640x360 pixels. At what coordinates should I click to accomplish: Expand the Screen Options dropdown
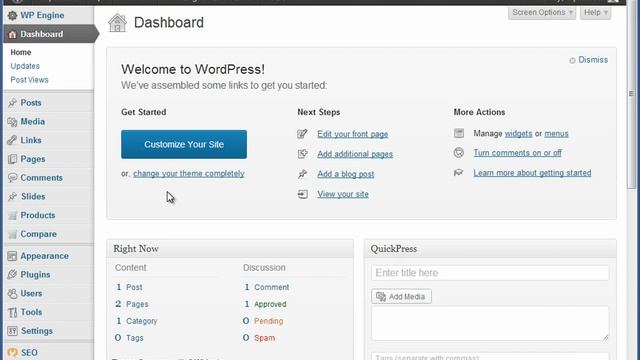tap(542, 13)
